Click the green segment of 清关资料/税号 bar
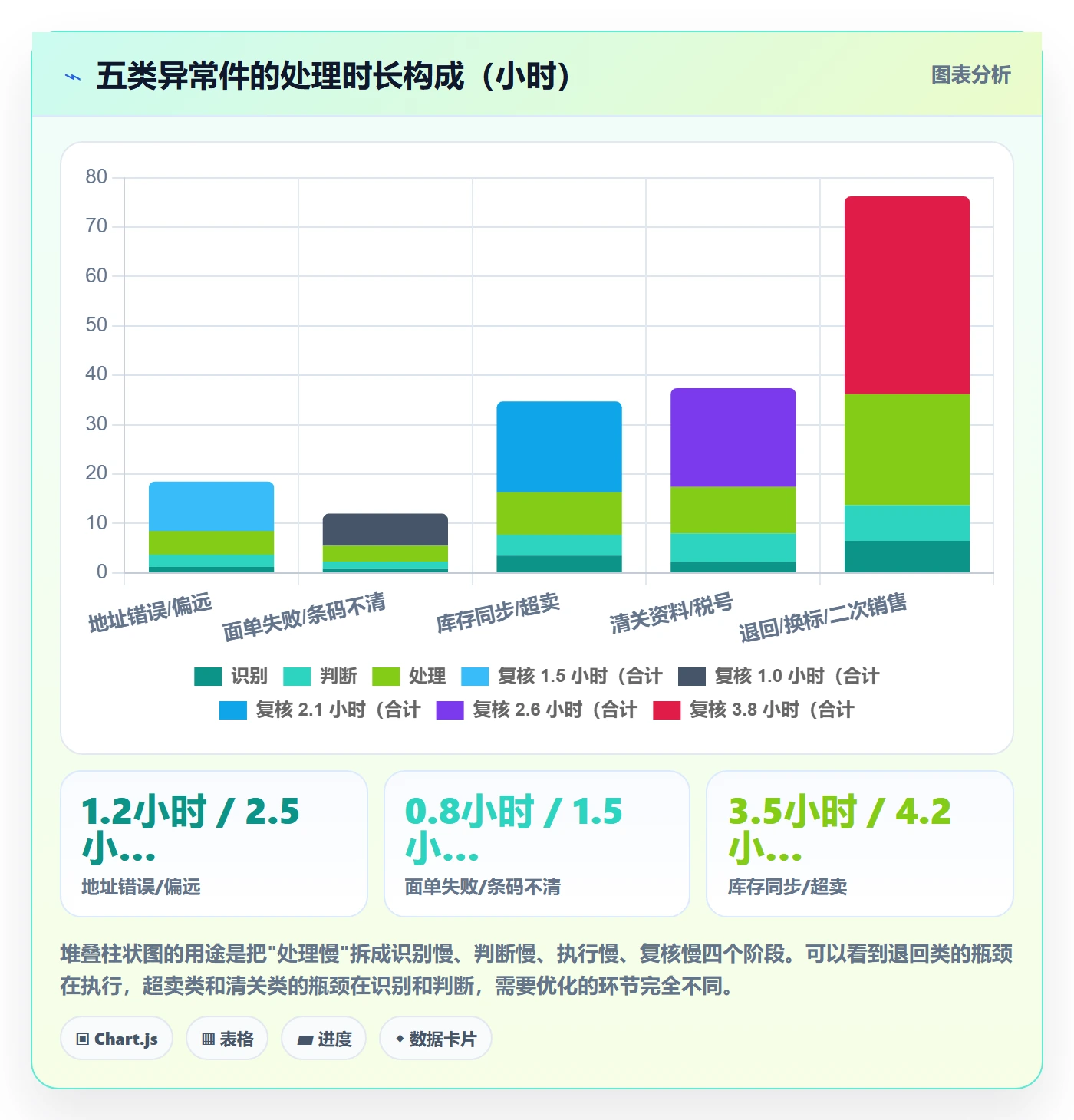Screen dimensions: 1074x1120 tap(733, 510)
